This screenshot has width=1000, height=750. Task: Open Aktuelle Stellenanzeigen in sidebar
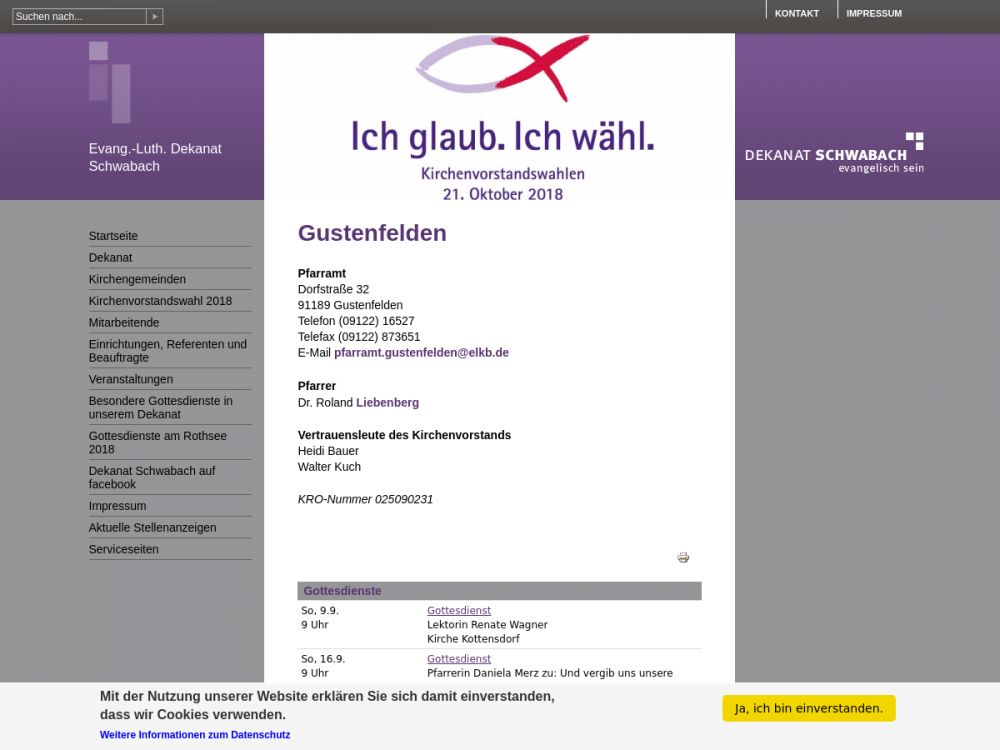tap(152, 528)
